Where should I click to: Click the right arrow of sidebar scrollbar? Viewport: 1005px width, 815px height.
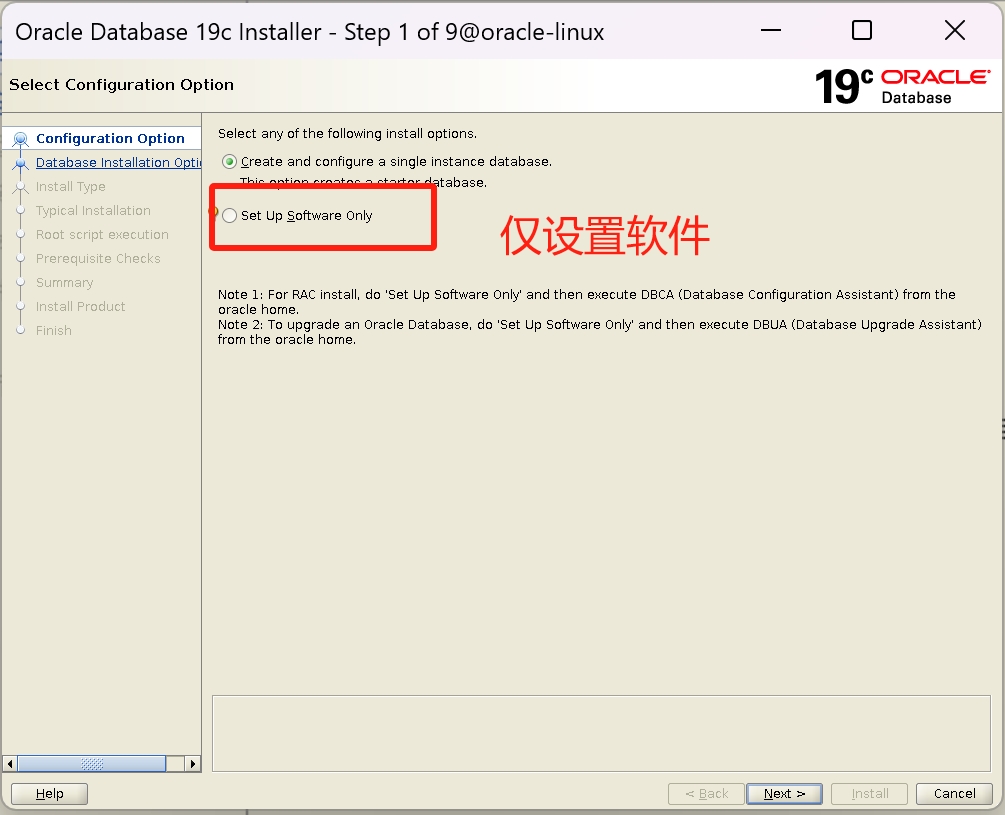pyautogui.click(x=192, y=764)
